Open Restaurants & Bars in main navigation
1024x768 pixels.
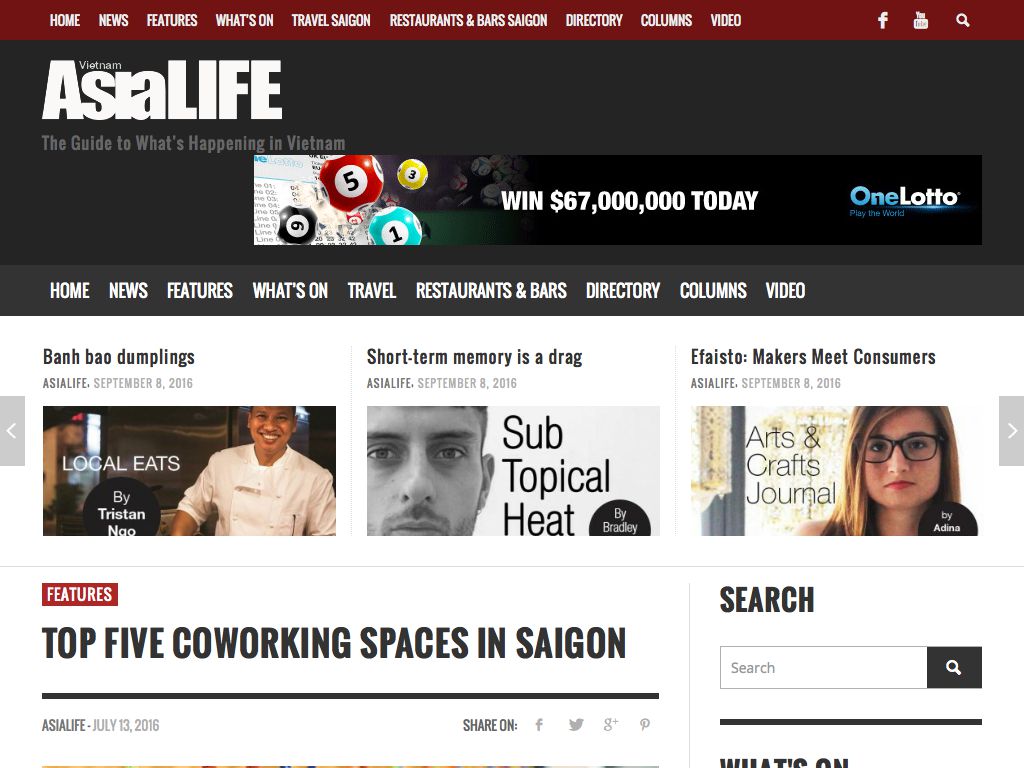pyautogui.click(x=491, y=291)
